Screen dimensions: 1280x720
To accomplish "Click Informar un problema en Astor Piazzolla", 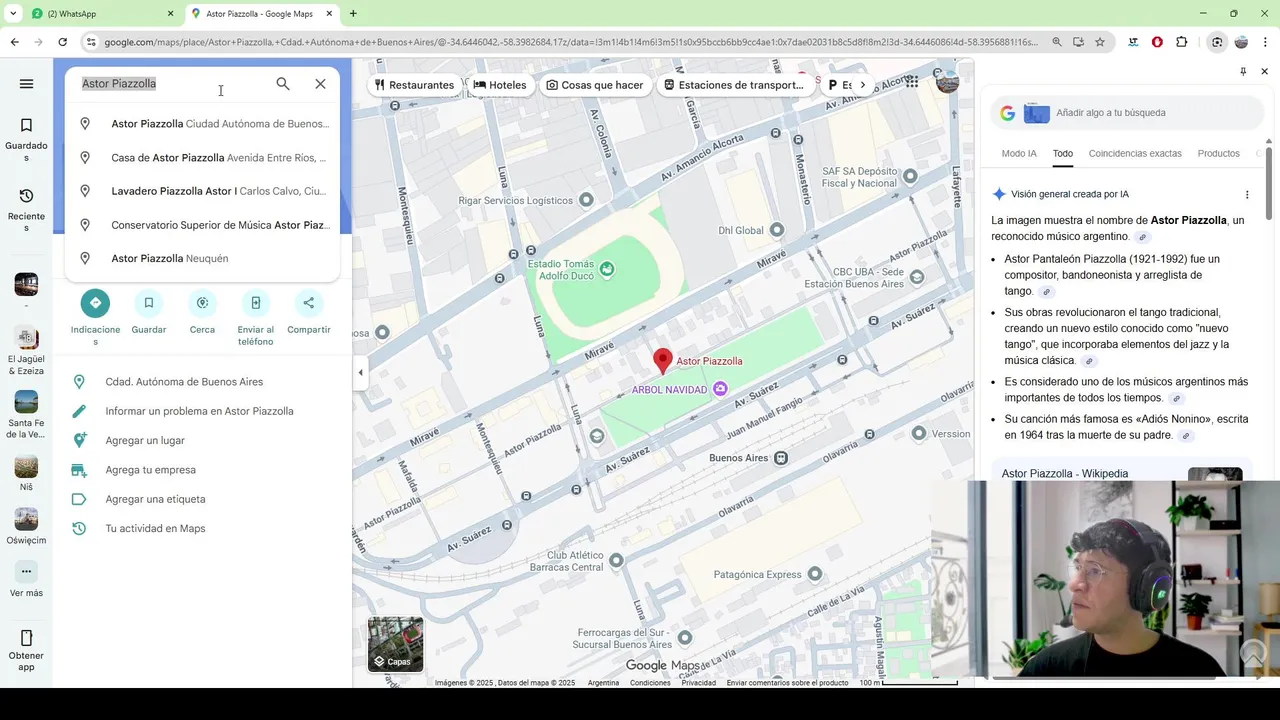I will pos(199,411).
